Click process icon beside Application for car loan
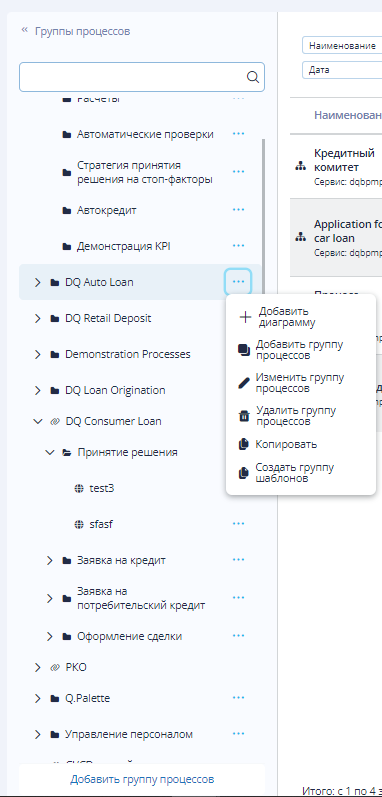The height and width of the screenshot is (797, 382). (301, 237)
